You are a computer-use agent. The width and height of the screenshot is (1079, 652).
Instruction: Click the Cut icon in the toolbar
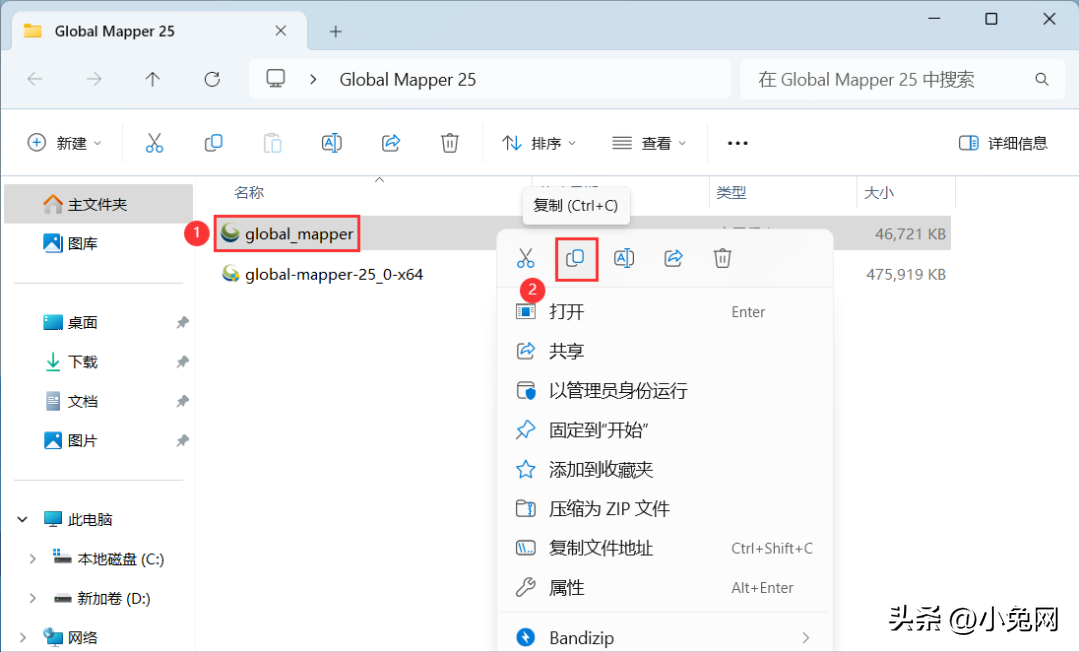[154, 143]
